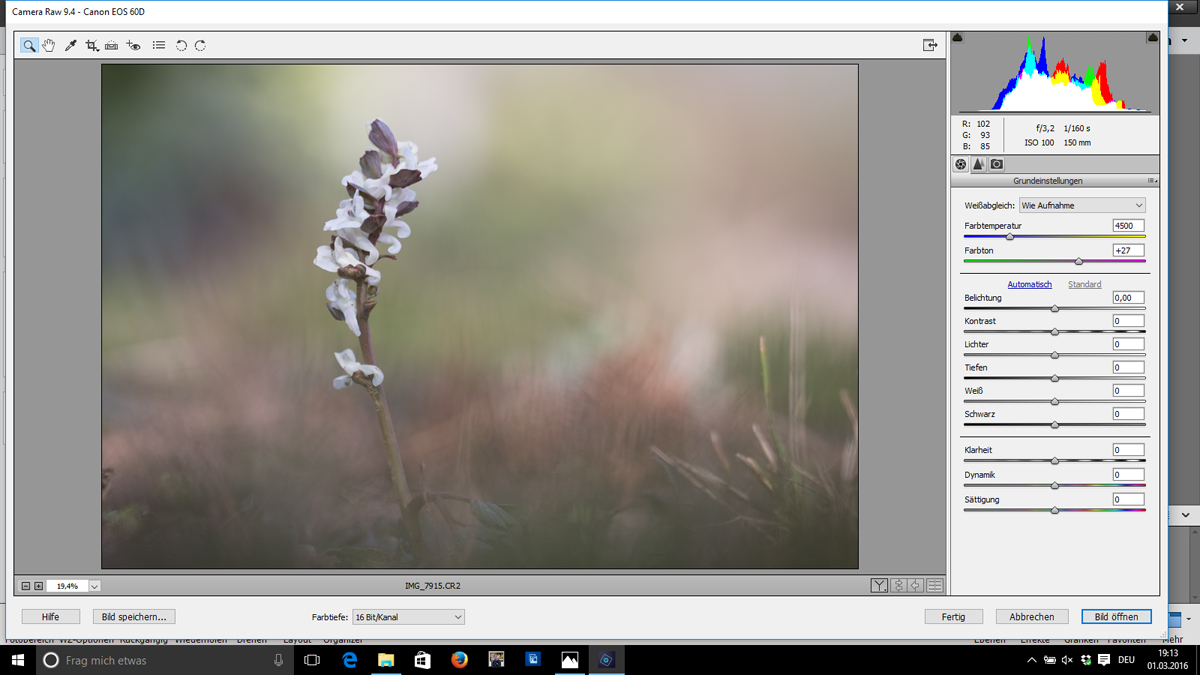Open the Windows Store taskbar icon
The height and width of the screenshot is (675, 1200).
click(x=423, y=660)
